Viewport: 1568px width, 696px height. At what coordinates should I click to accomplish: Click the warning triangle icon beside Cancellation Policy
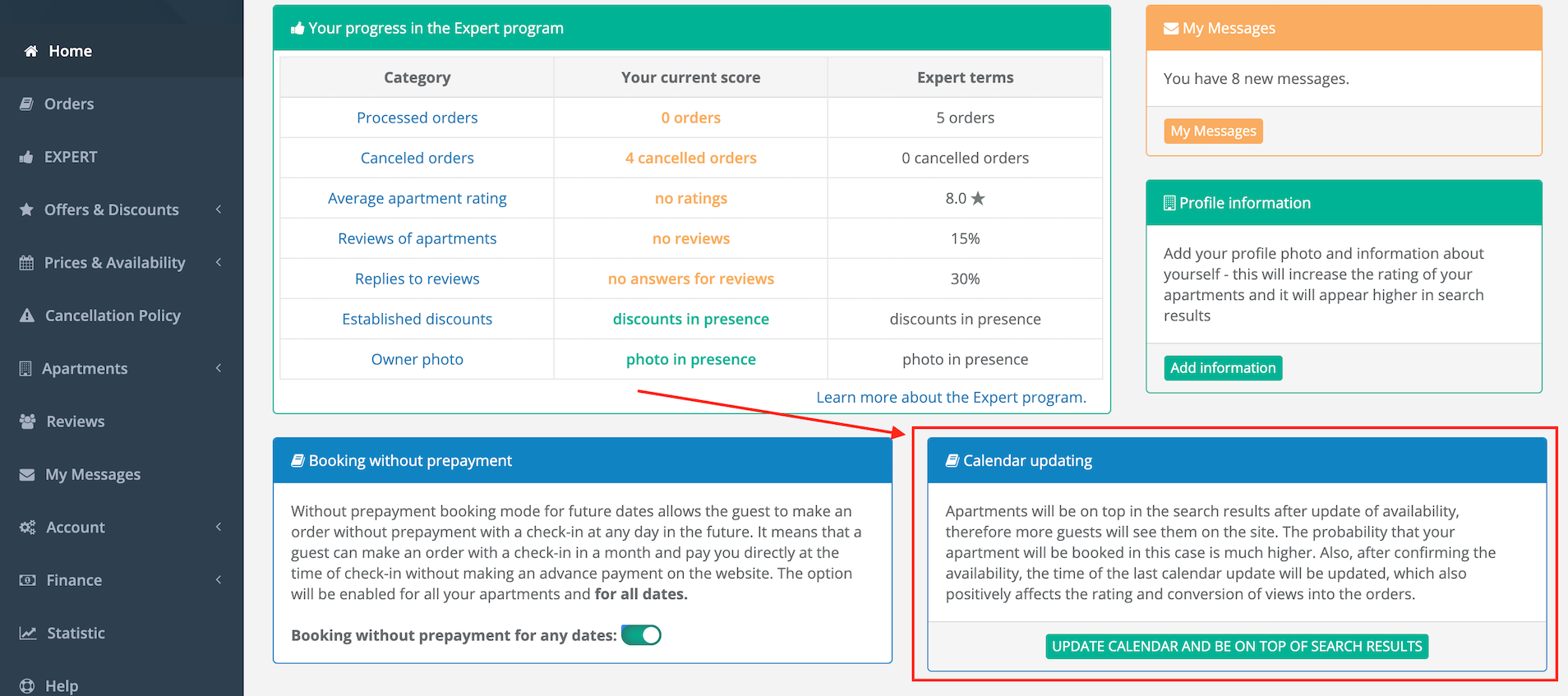pyautogui.click(x=27, y=315)
